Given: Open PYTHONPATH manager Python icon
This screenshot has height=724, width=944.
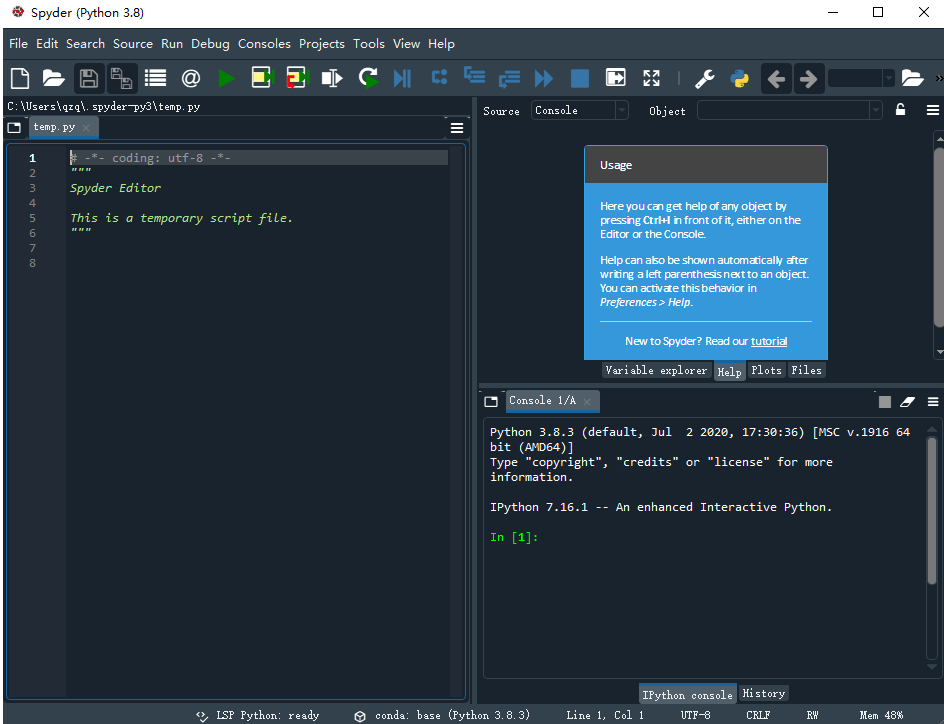Looking at the screenshot, I should 739,78.
